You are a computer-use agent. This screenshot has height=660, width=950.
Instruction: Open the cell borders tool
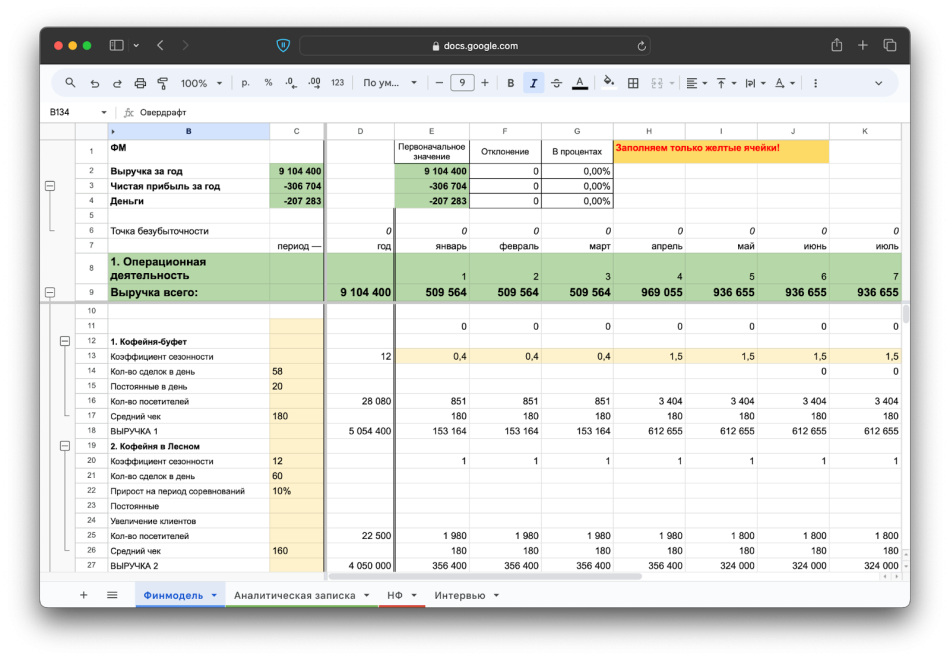pos(633,83)
